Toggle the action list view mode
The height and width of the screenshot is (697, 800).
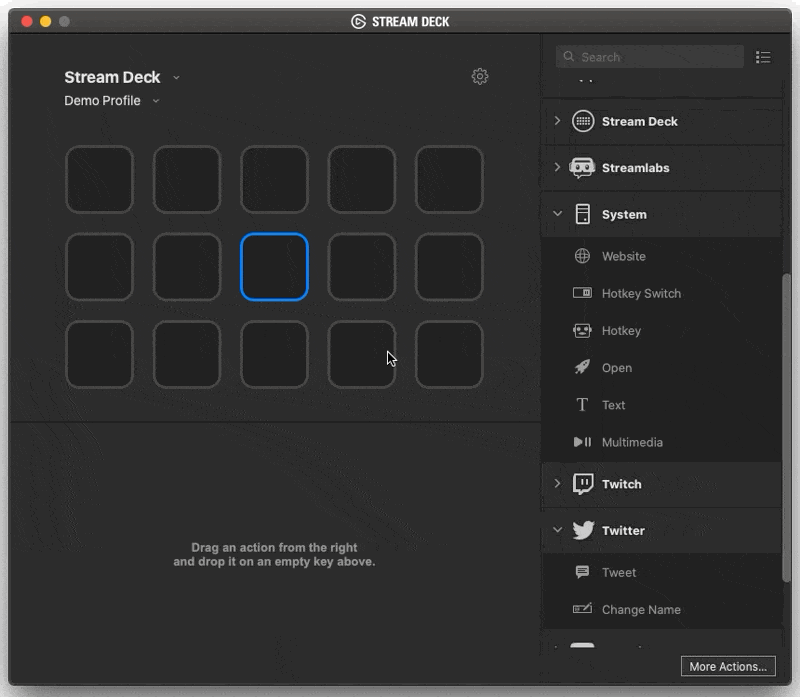[x=763, y=57]
